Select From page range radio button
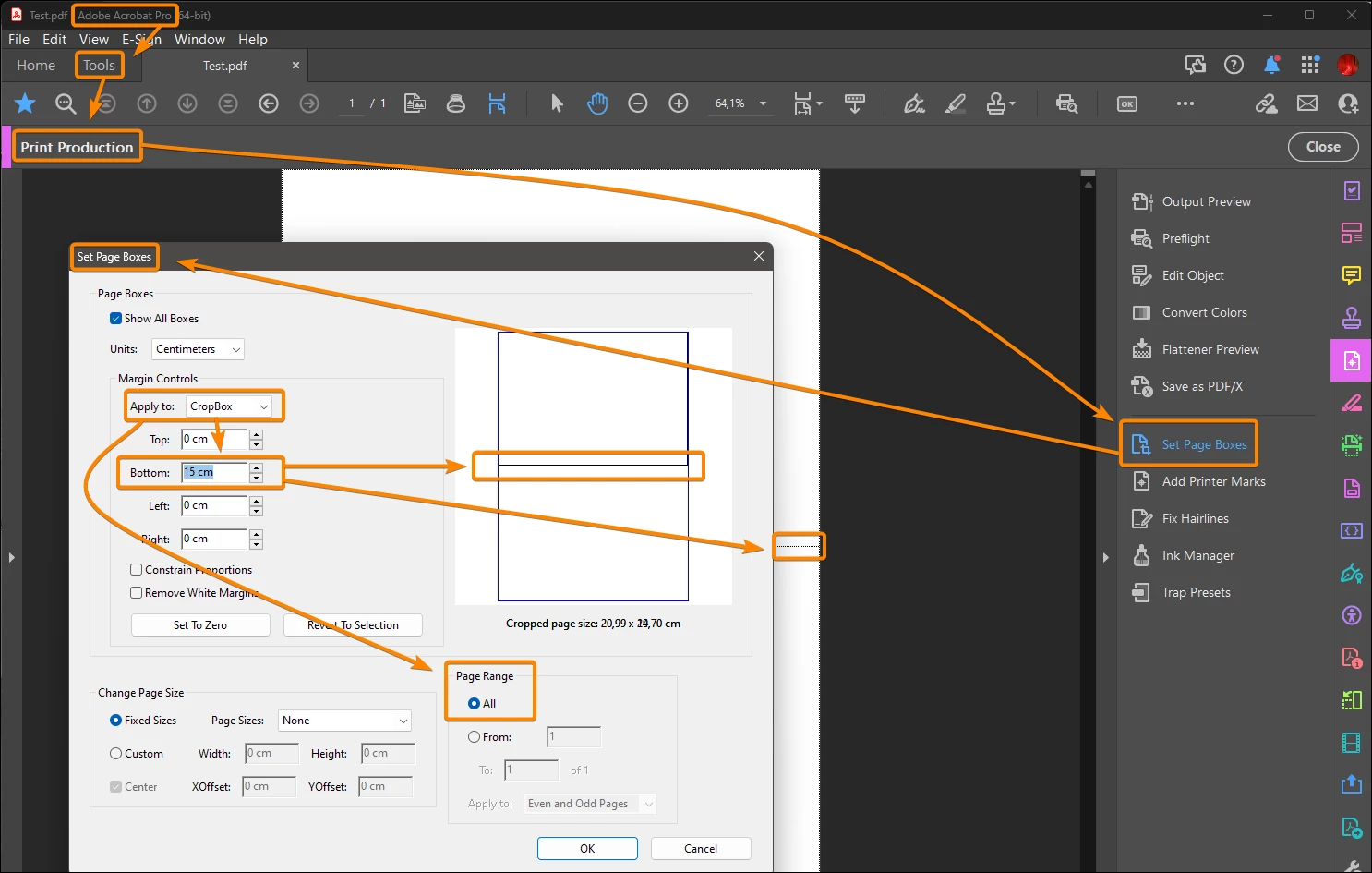Screen dimensions: 1372x873 [474, 737]
